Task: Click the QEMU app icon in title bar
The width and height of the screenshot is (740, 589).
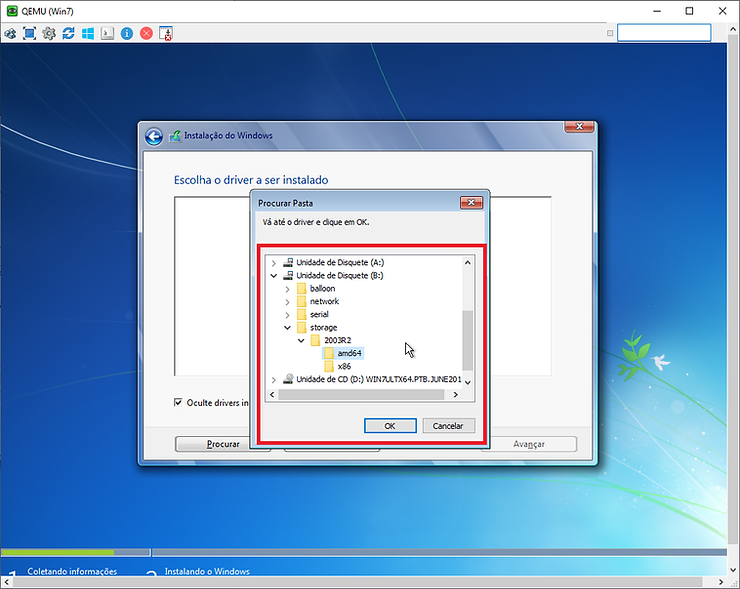Action: [12, 11]
